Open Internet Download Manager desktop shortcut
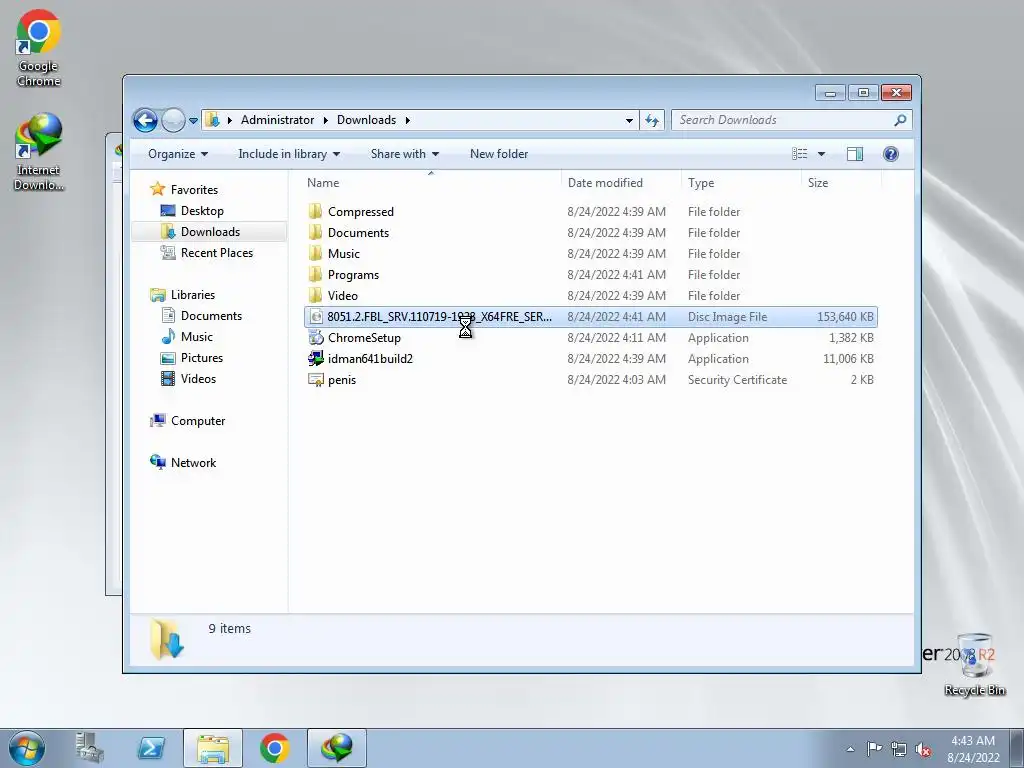This screenshot has width=1024, height=768. [x=39, y=152]
